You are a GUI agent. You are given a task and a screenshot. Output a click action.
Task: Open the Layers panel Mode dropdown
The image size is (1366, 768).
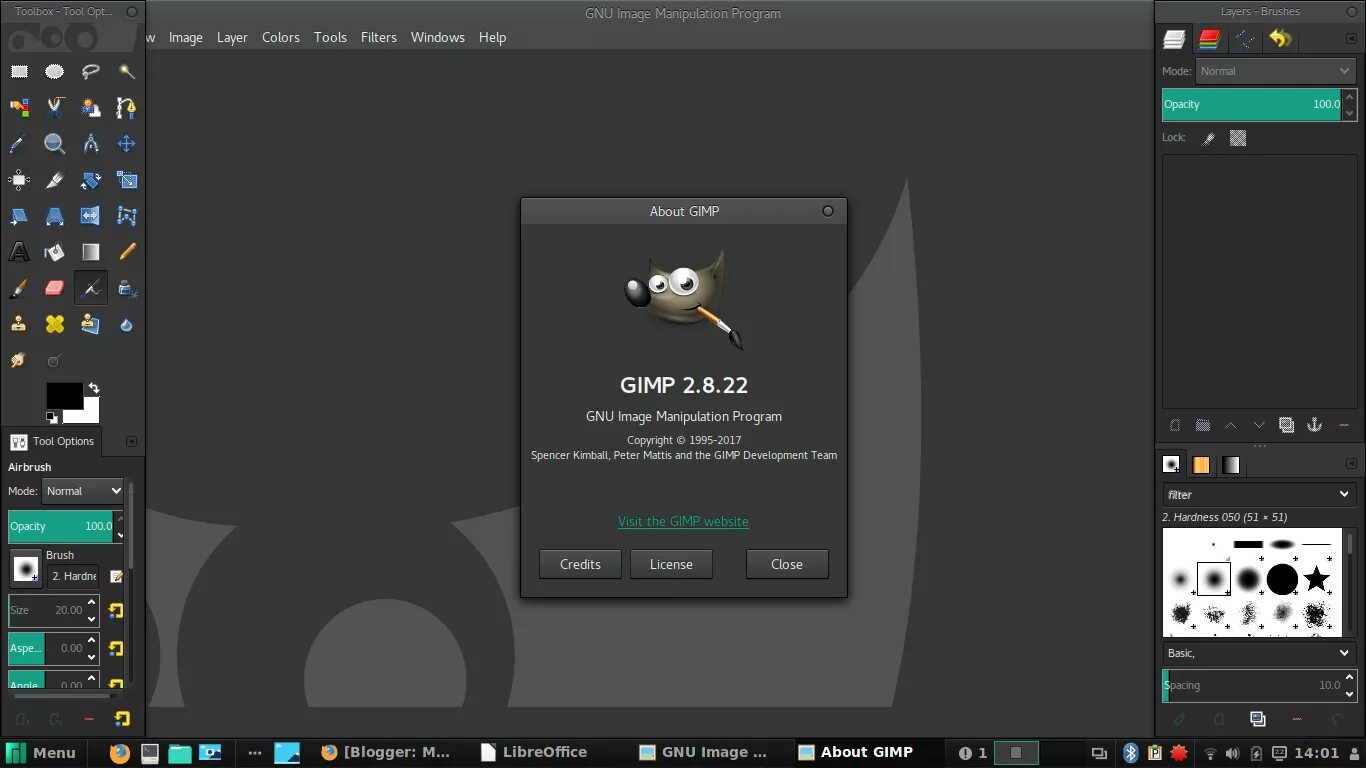coord(1276,71)
